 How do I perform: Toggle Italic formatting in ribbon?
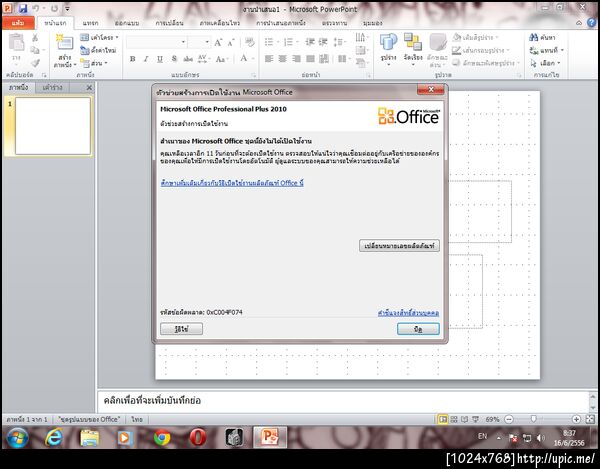[x=146, y=59]
